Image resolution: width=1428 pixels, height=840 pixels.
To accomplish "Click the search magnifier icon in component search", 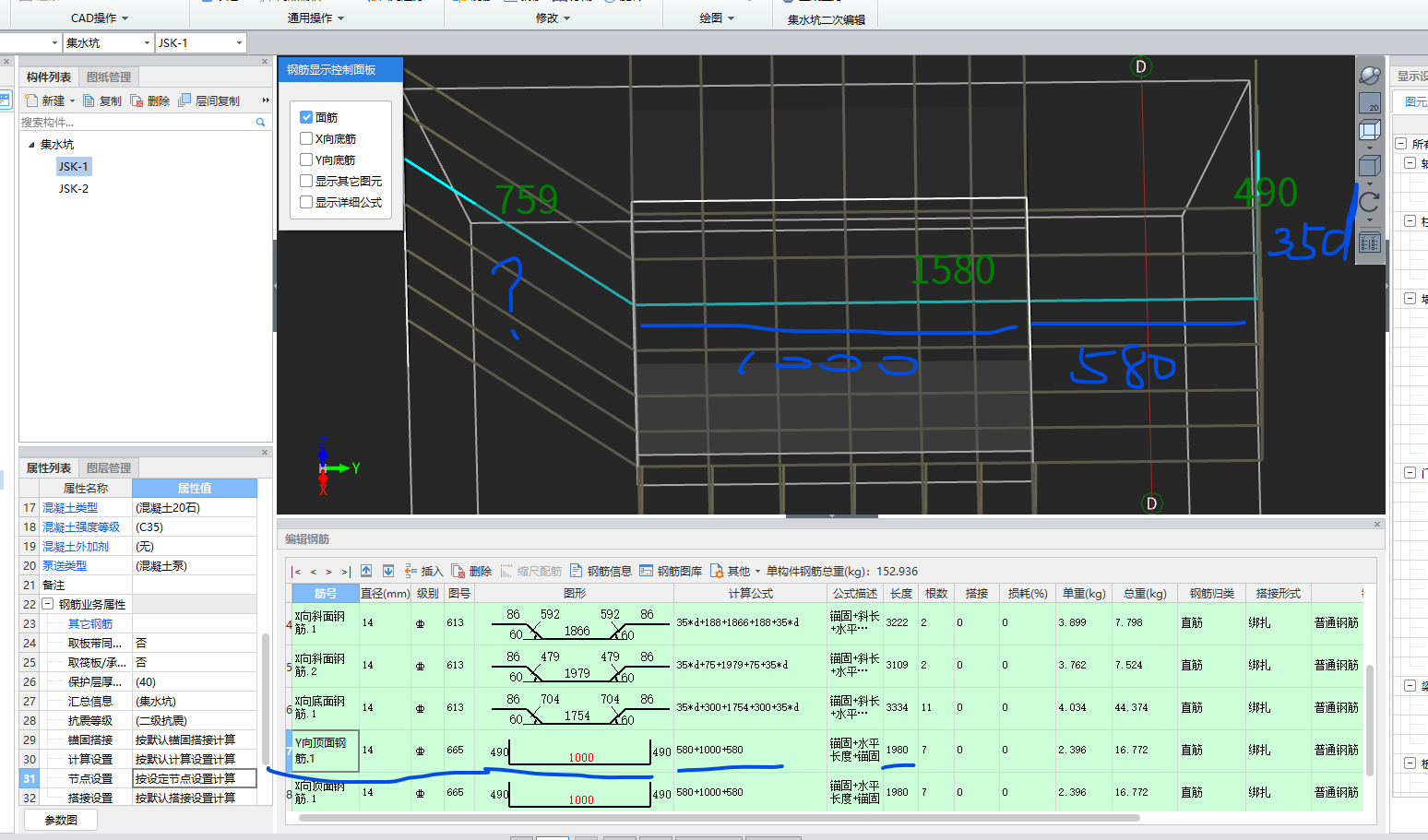I will 260,122.
